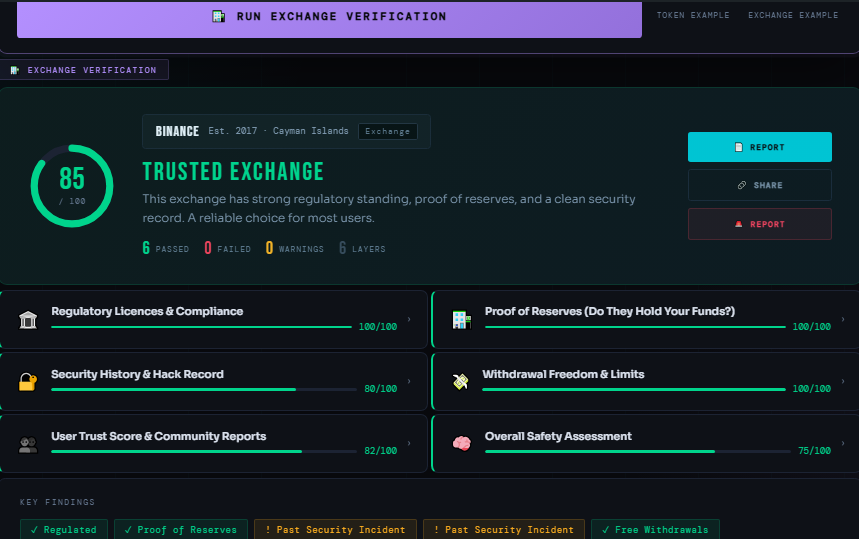Screen dimensions: 859x545
Task: Click the 85/100 circular score gauge
Action: (72, 186)
